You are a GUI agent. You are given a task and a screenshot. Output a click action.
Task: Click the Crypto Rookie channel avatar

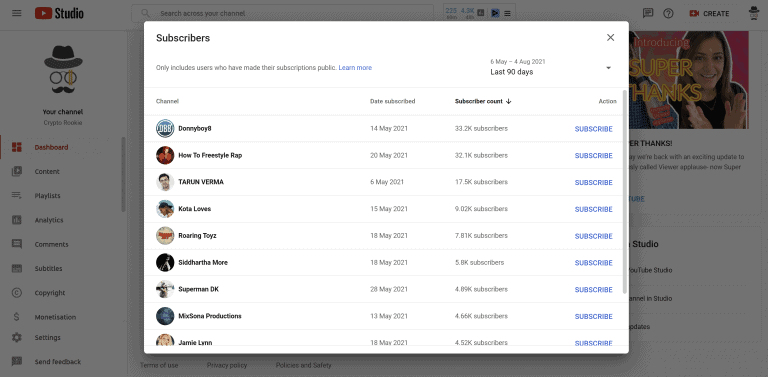[x=63, y=70]
